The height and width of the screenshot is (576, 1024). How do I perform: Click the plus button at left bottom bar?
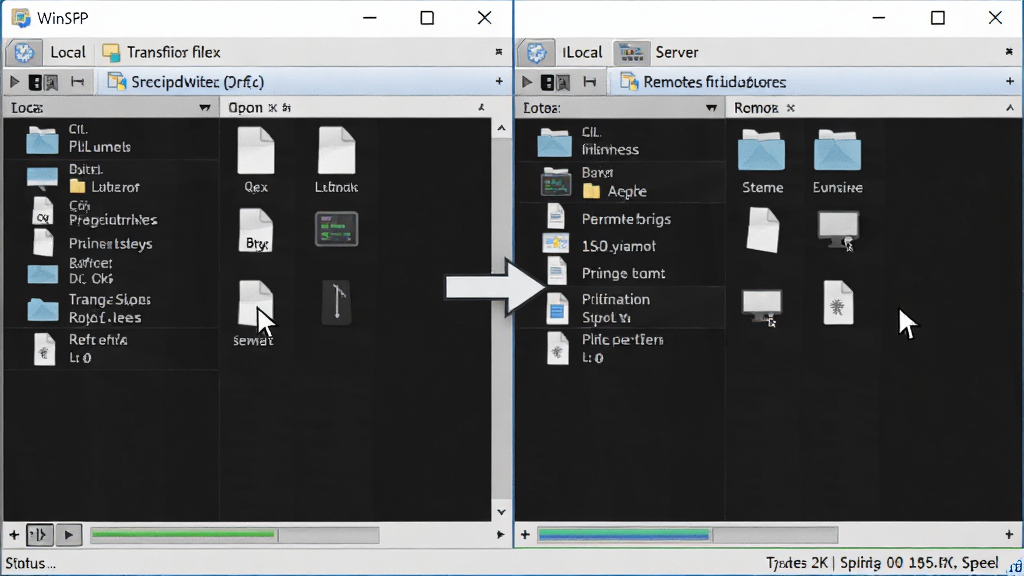(14, 535)
